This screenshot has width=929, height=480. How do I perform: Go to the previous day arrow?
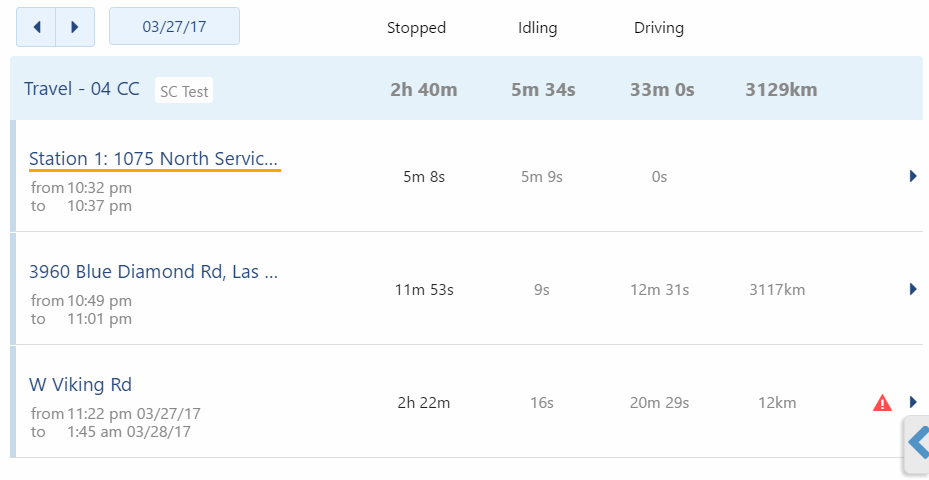[36, 27]
